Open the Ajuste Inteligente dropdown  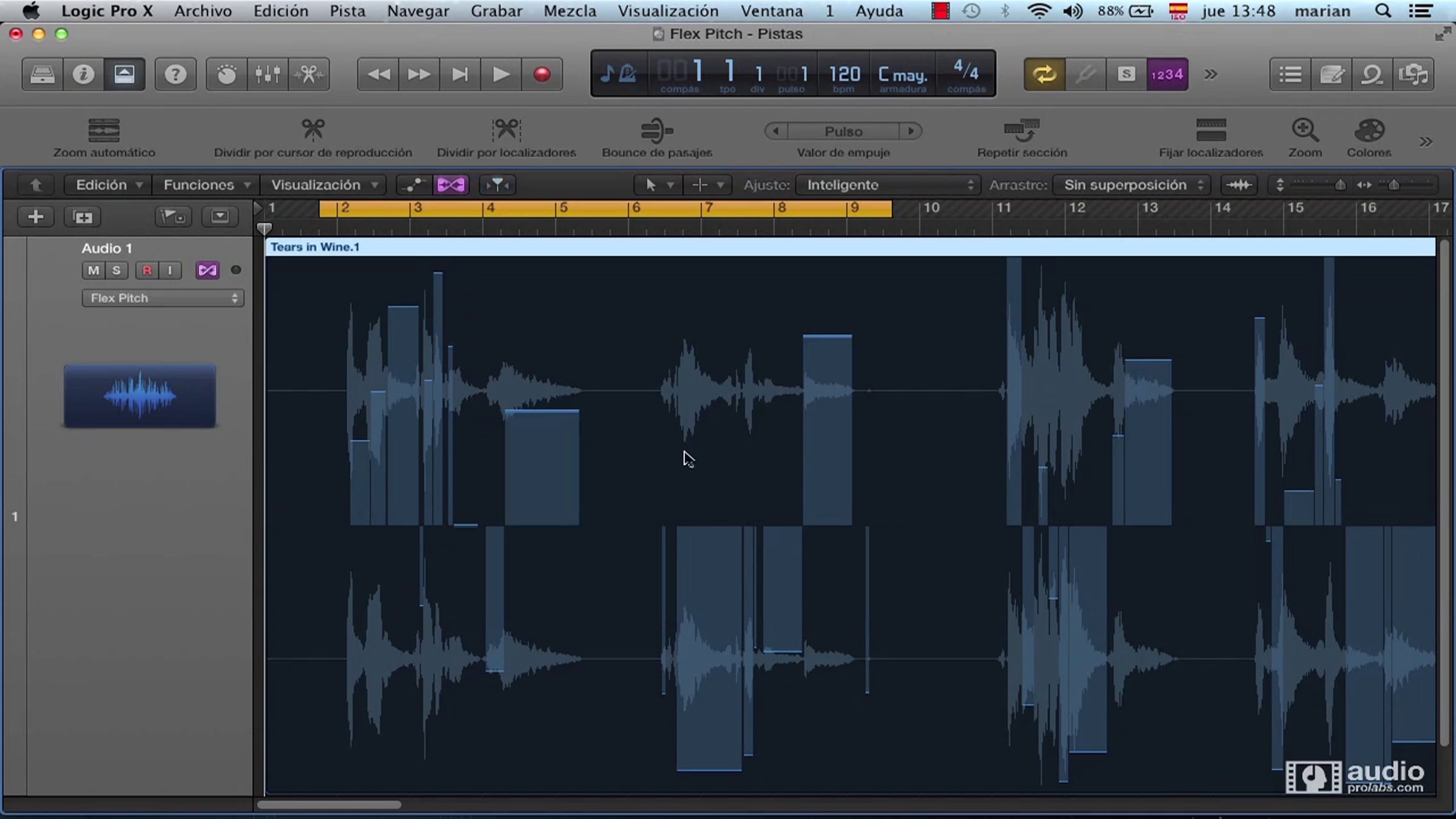888,185
